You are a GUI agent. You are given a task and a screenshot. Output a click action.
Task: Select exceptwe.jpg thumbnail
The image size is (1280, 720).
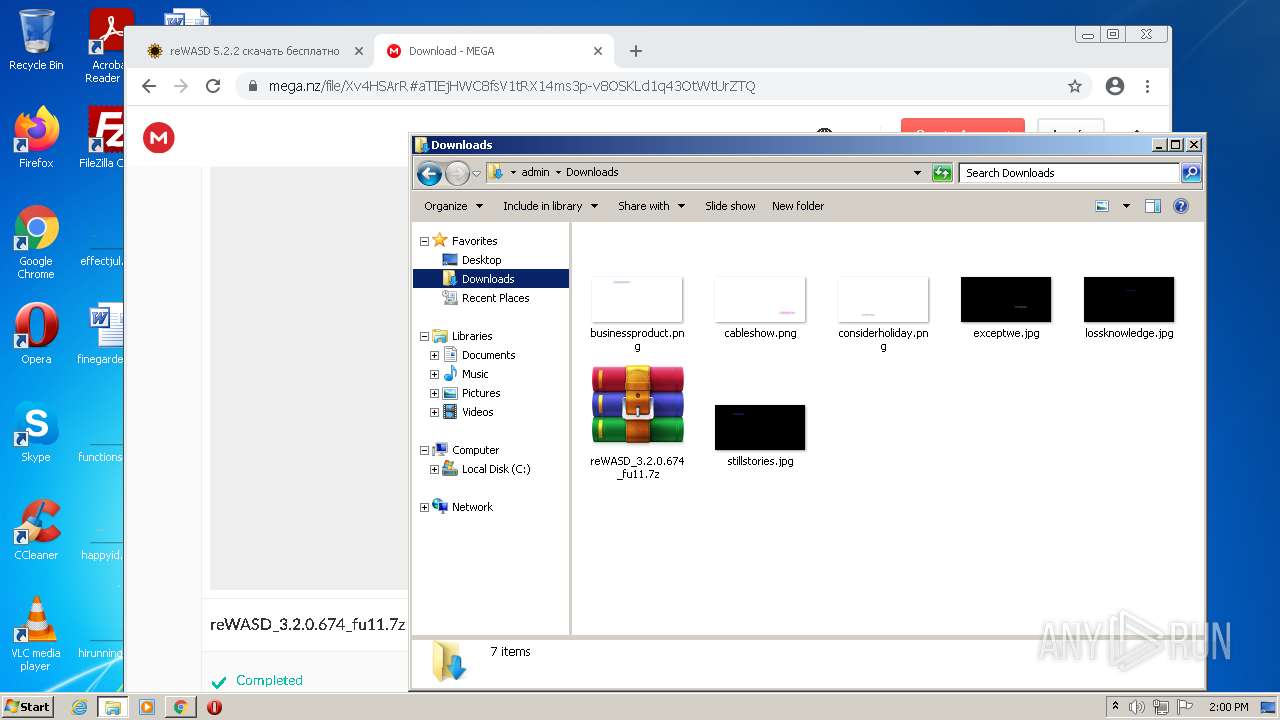[x=1006, y=300]
